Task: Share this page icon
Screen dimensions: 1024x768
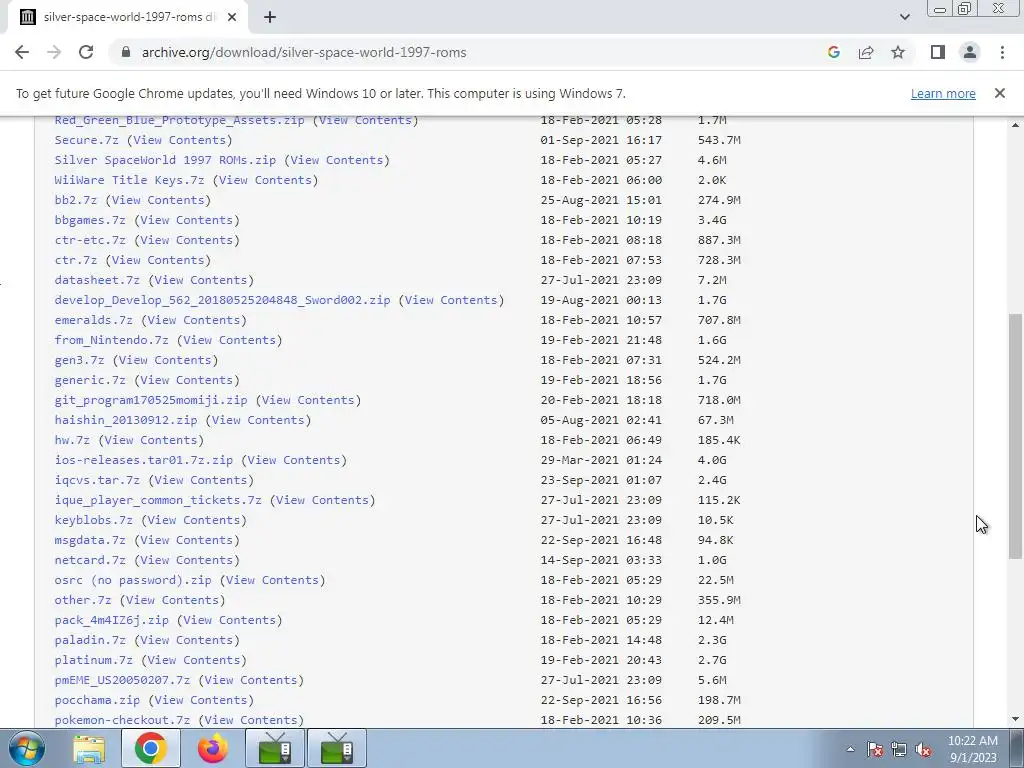Action: tap(866, 52)
